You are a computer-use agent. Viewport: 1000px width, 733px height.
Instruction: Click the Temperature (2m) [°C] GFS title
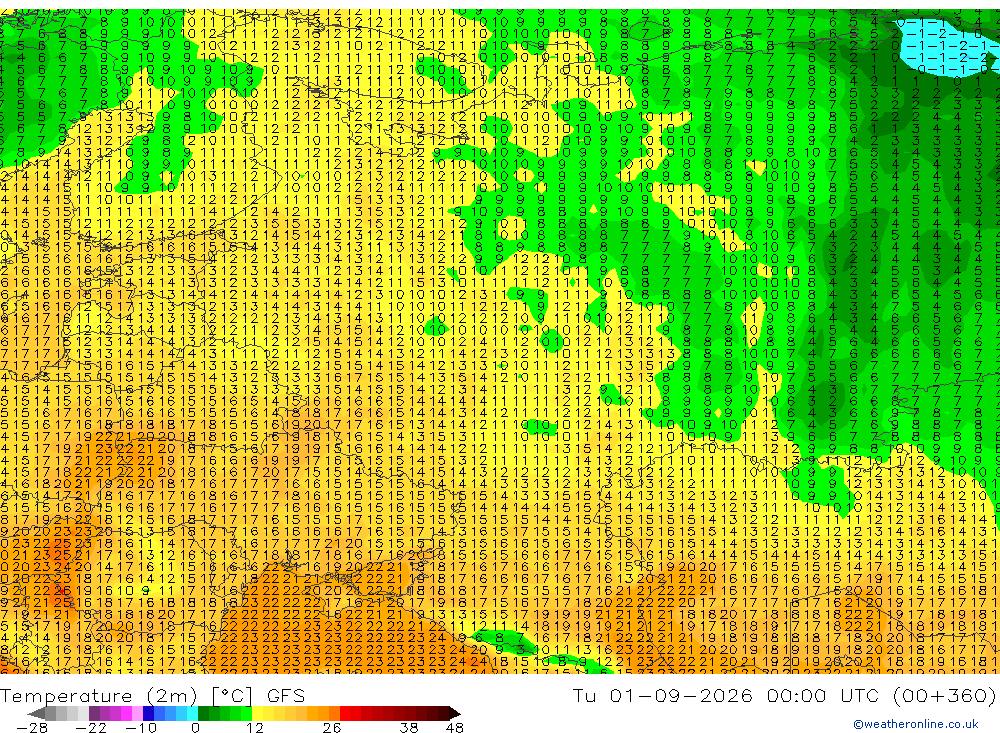152,695
